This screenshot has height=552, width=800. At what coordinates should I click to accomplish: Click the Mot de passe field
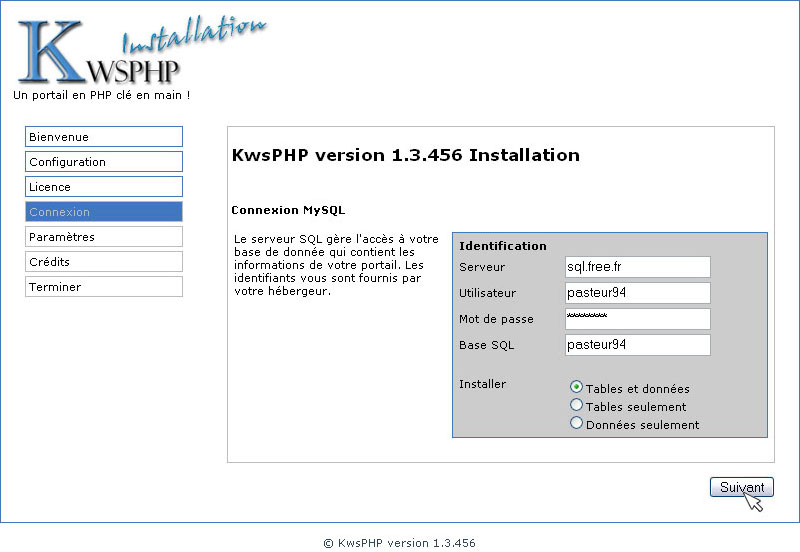click(638, 319)
